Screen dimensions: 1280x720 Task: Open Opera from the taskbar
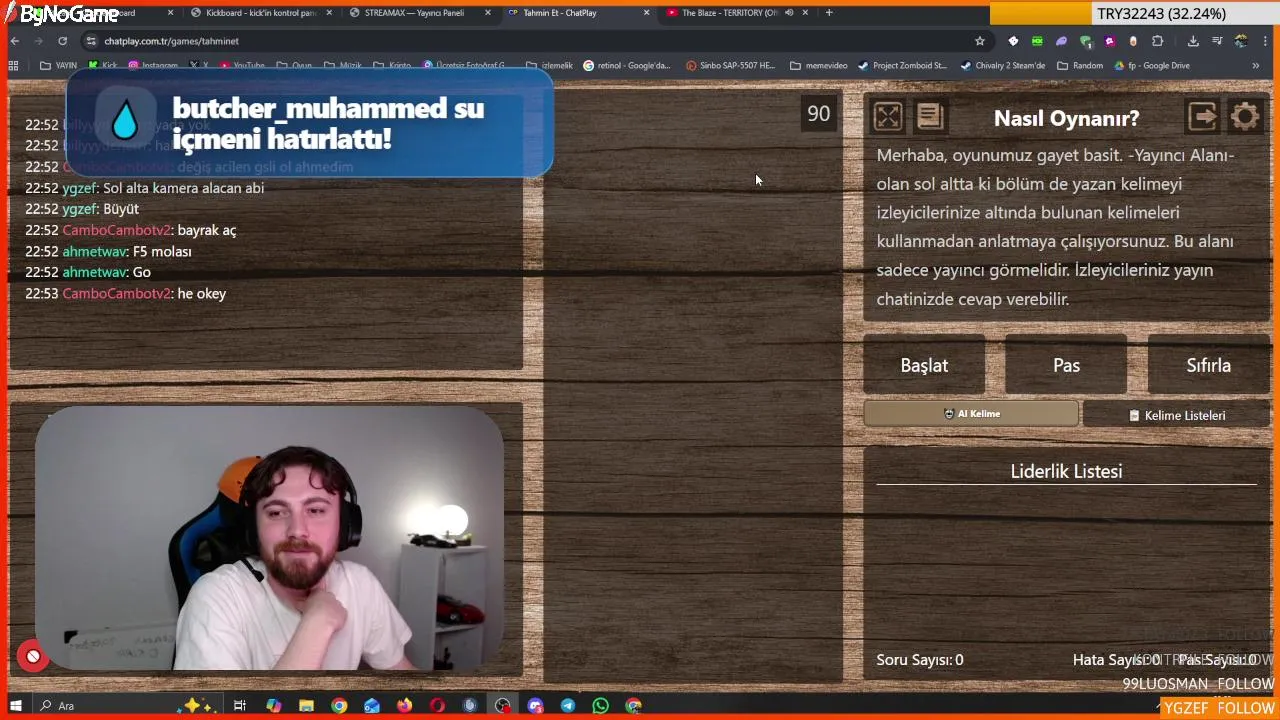[x=437, y=706]
